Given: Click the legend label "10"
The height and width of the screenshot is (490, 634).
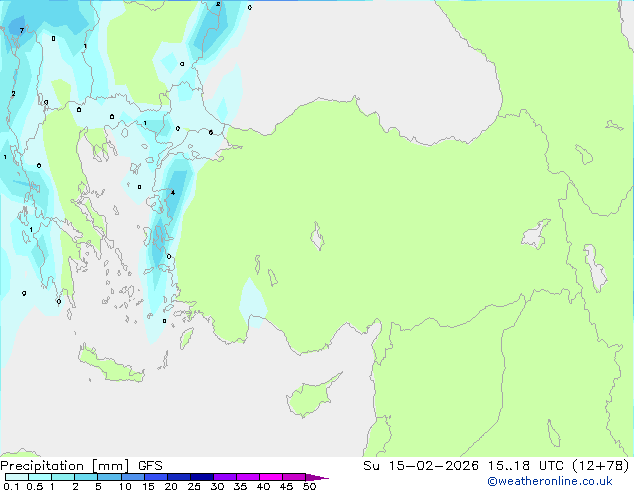Looking at the screenshot, I should point(125,486).
